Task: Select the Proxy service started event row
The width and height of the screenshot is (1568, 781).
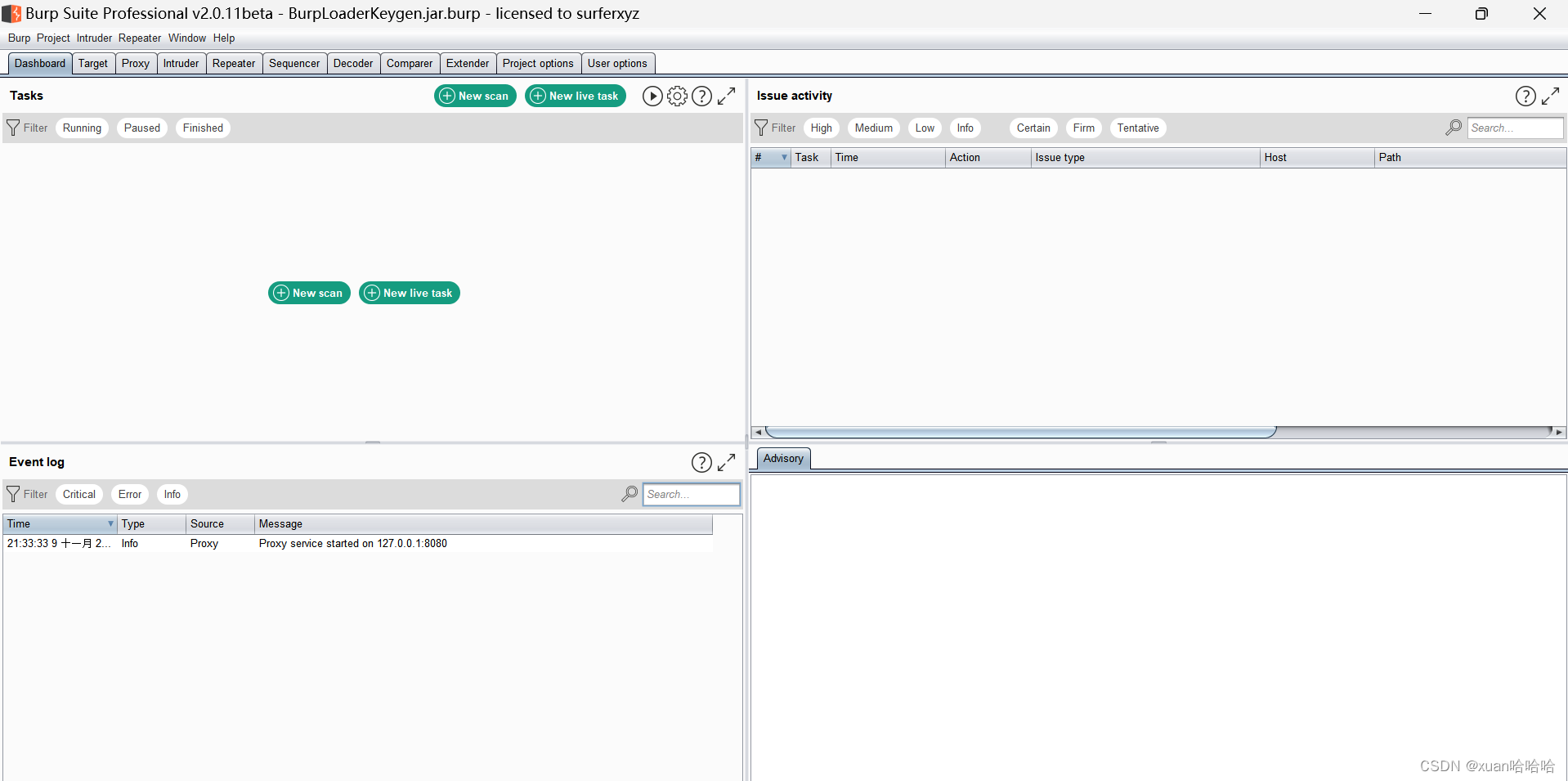Action: (358, 544)
